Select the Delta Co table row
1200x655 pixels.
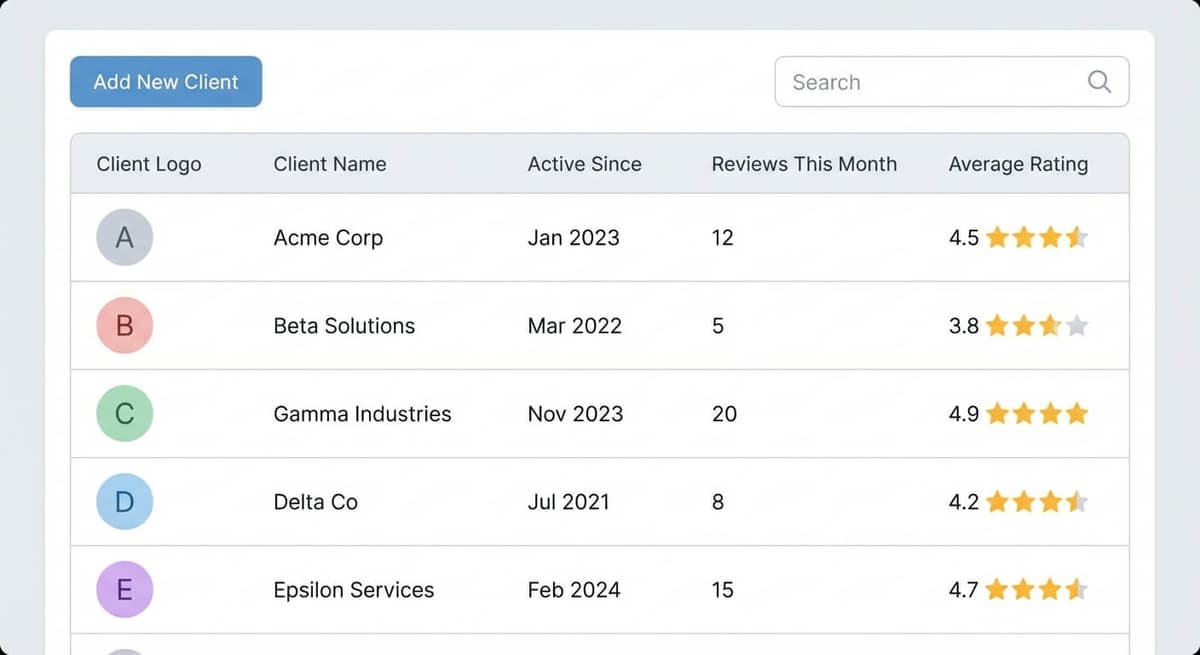(600, 501)
